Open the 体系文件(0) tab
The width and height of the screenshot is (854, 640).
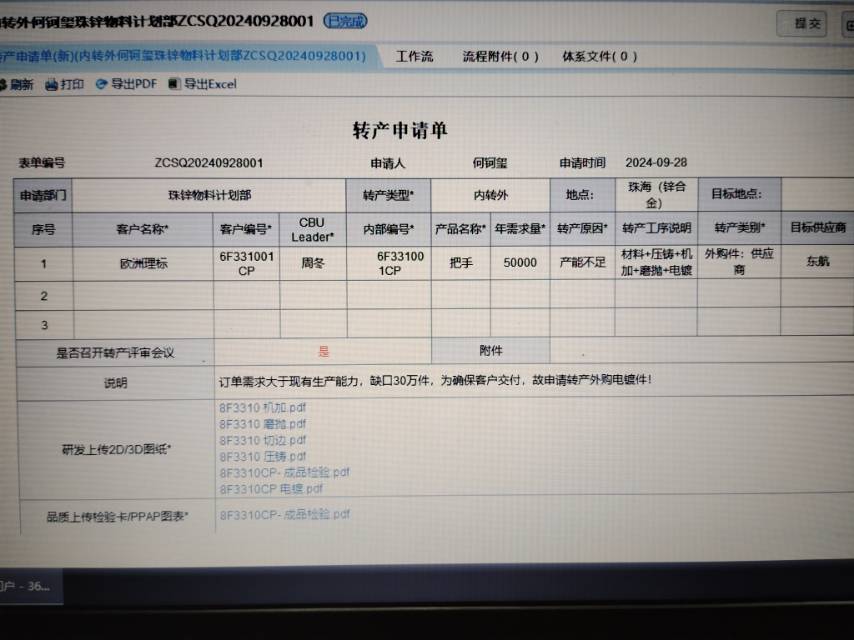tap(599, 57)
